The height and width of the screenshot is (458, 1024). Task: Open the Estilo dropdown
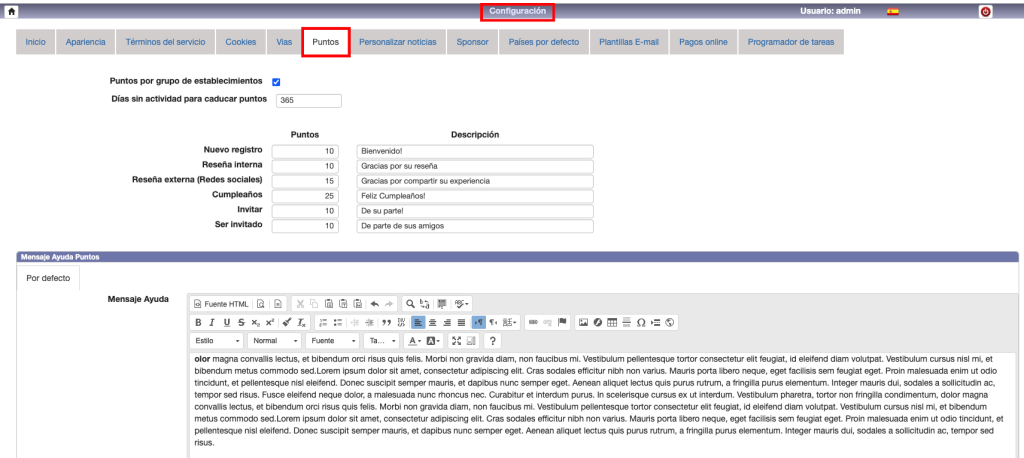(216, 341)
